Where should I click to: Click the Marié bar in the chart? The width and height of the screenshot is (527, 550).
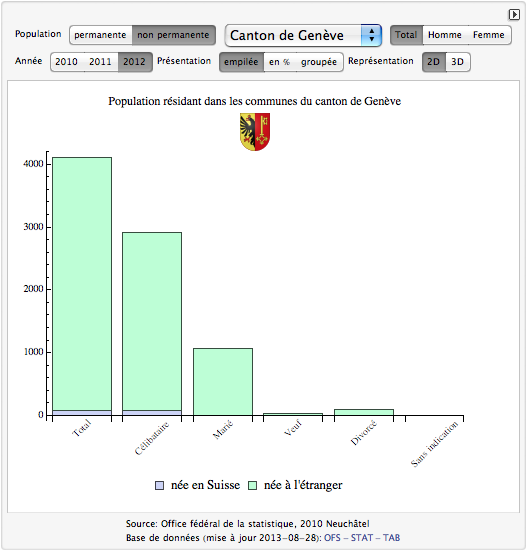(223, 382)
